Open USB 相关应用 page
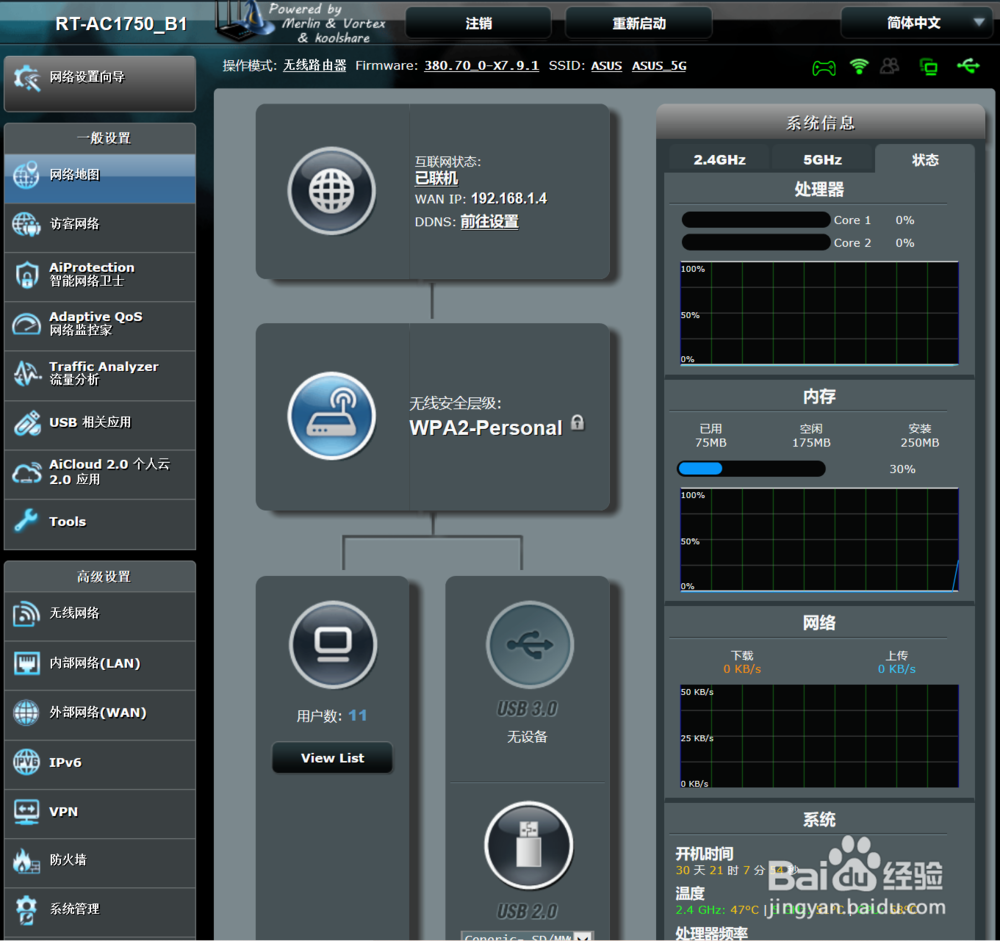The width and height of the screenshot is (1000, 941). coord(99,425)
